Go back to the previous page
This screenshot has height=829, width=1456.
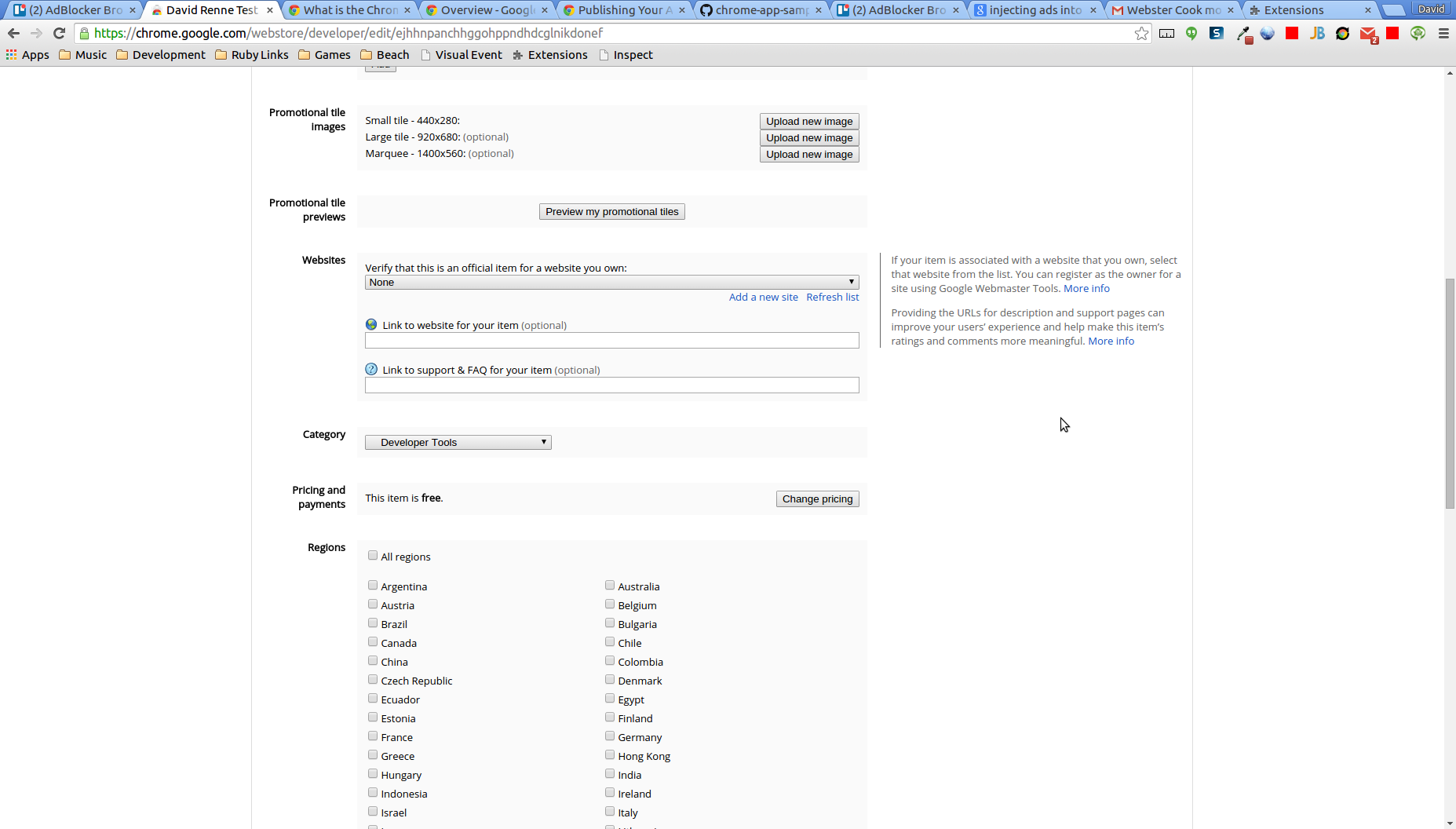[x=13, y=33]
